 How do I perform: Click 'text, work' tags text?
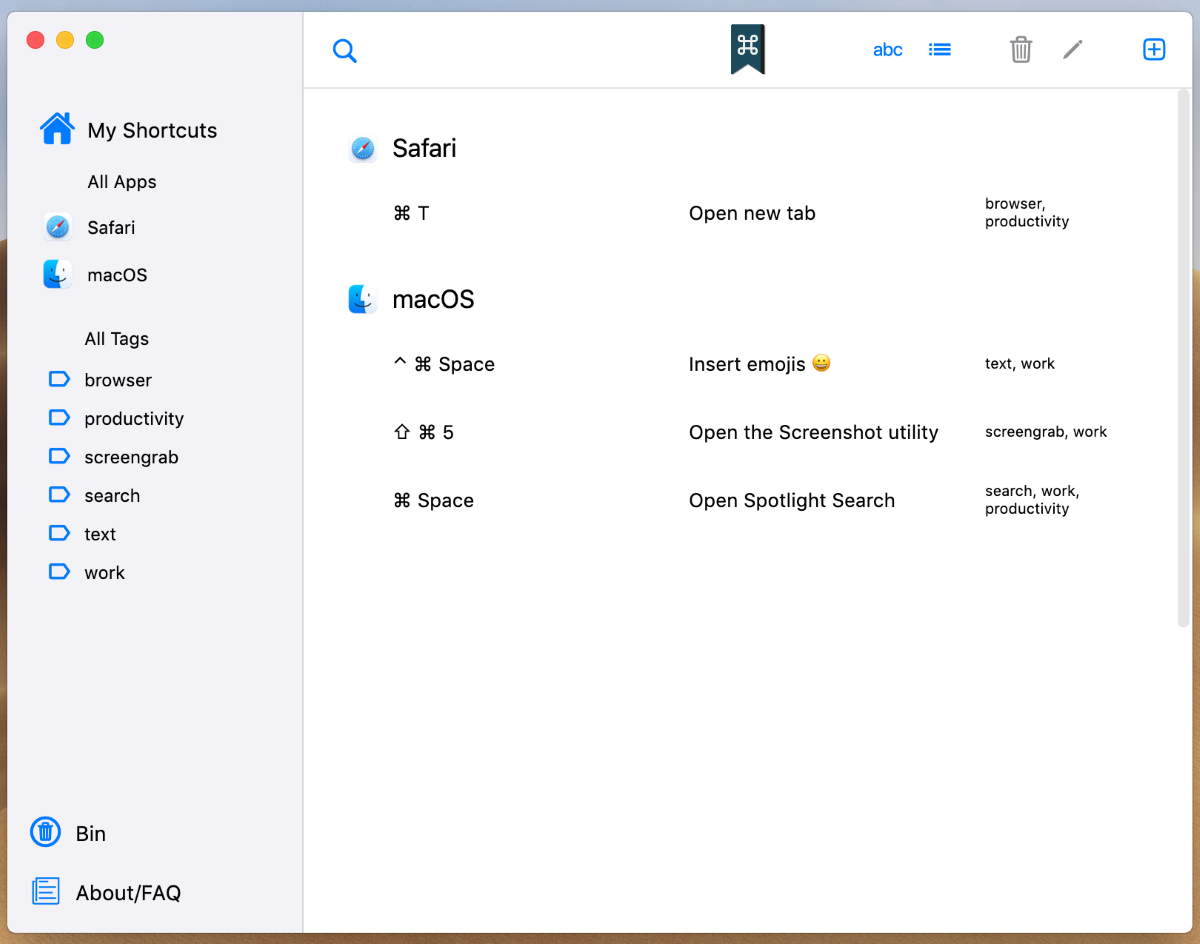click(x=1020, y=364)
